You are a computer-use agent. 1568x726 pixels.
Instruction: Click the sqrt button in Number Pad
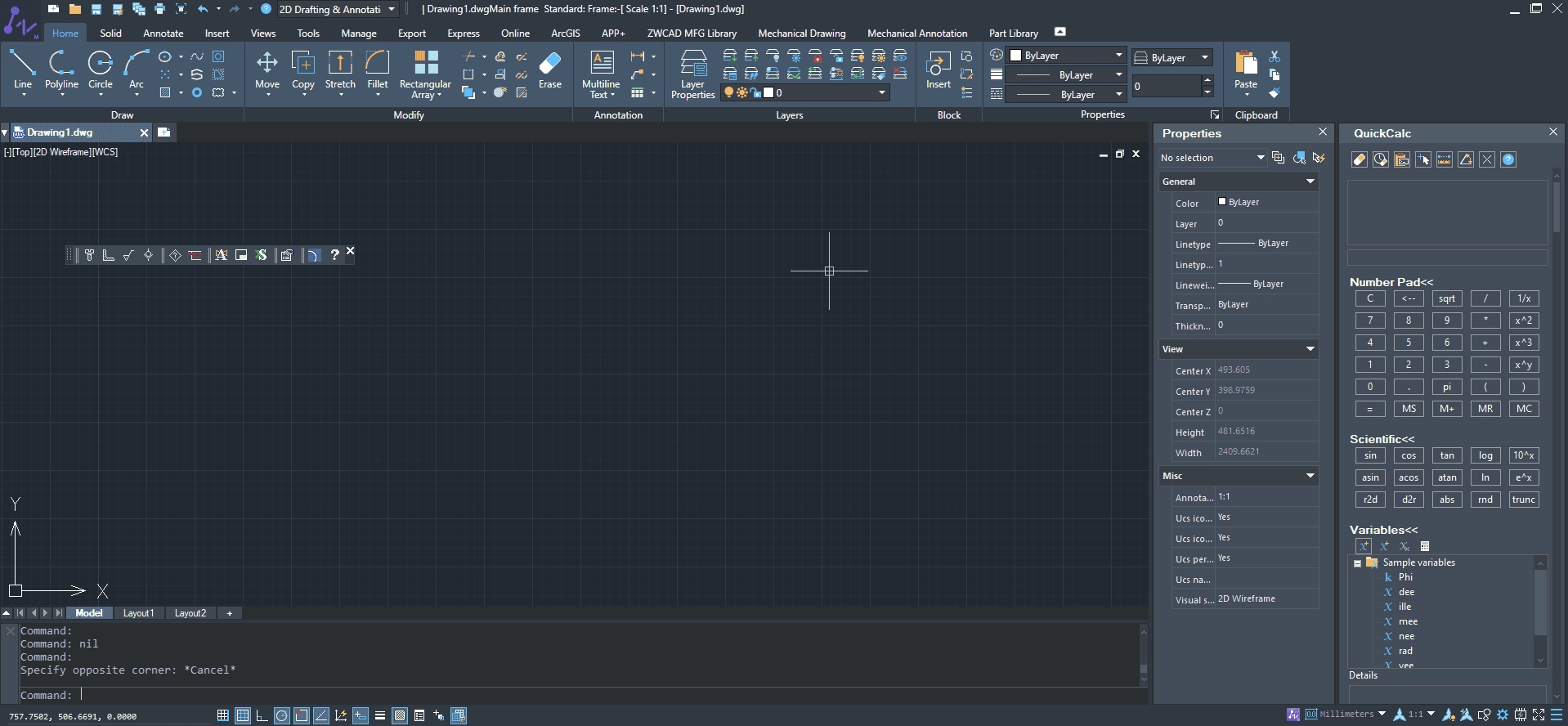[x=1447, y=298]
